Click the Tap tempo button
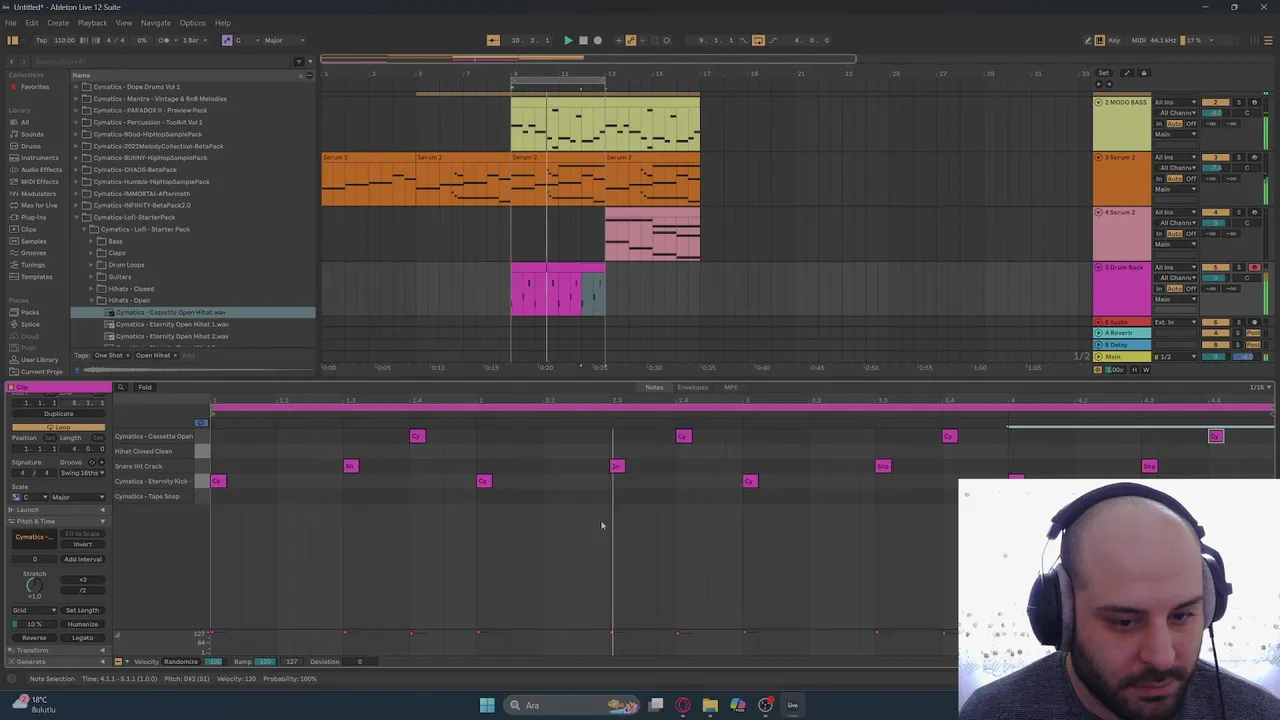 point(42,40)
